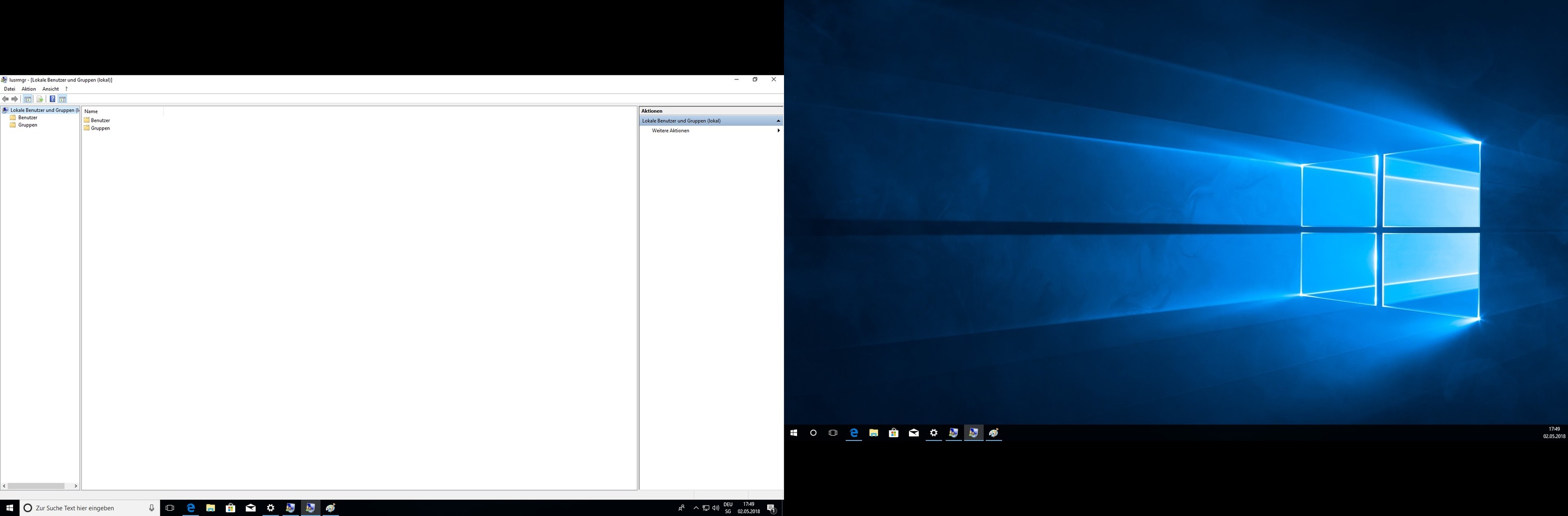Open Task View on the second monitor's taskbar

[x=833, y=432]
